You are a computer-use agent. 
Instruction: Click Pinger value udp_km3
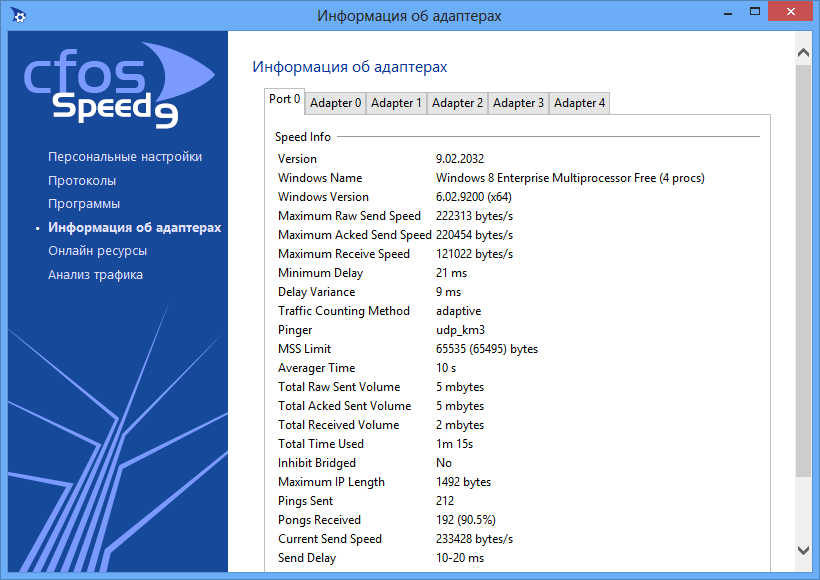point(460,330)
